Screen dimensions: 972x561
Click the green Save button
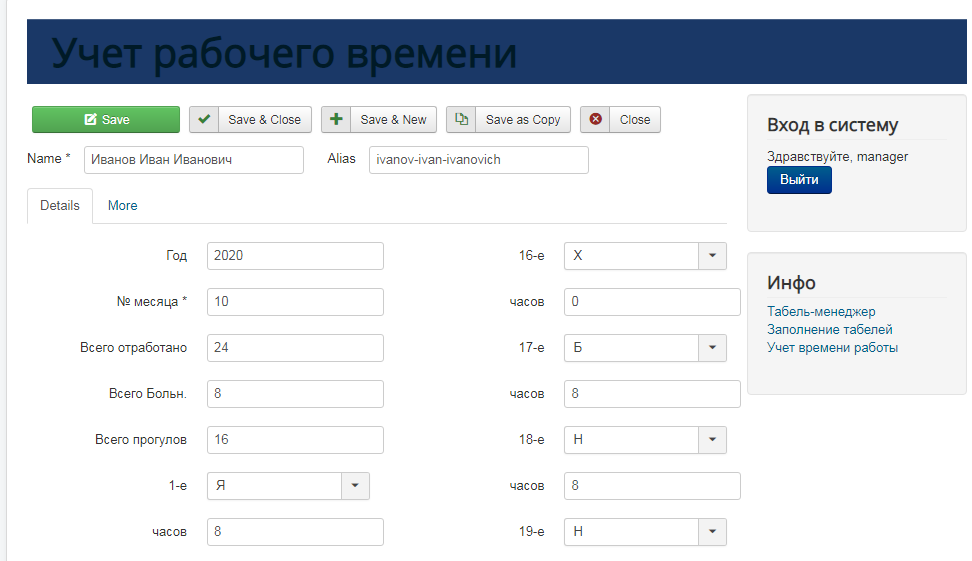(106, 120)
